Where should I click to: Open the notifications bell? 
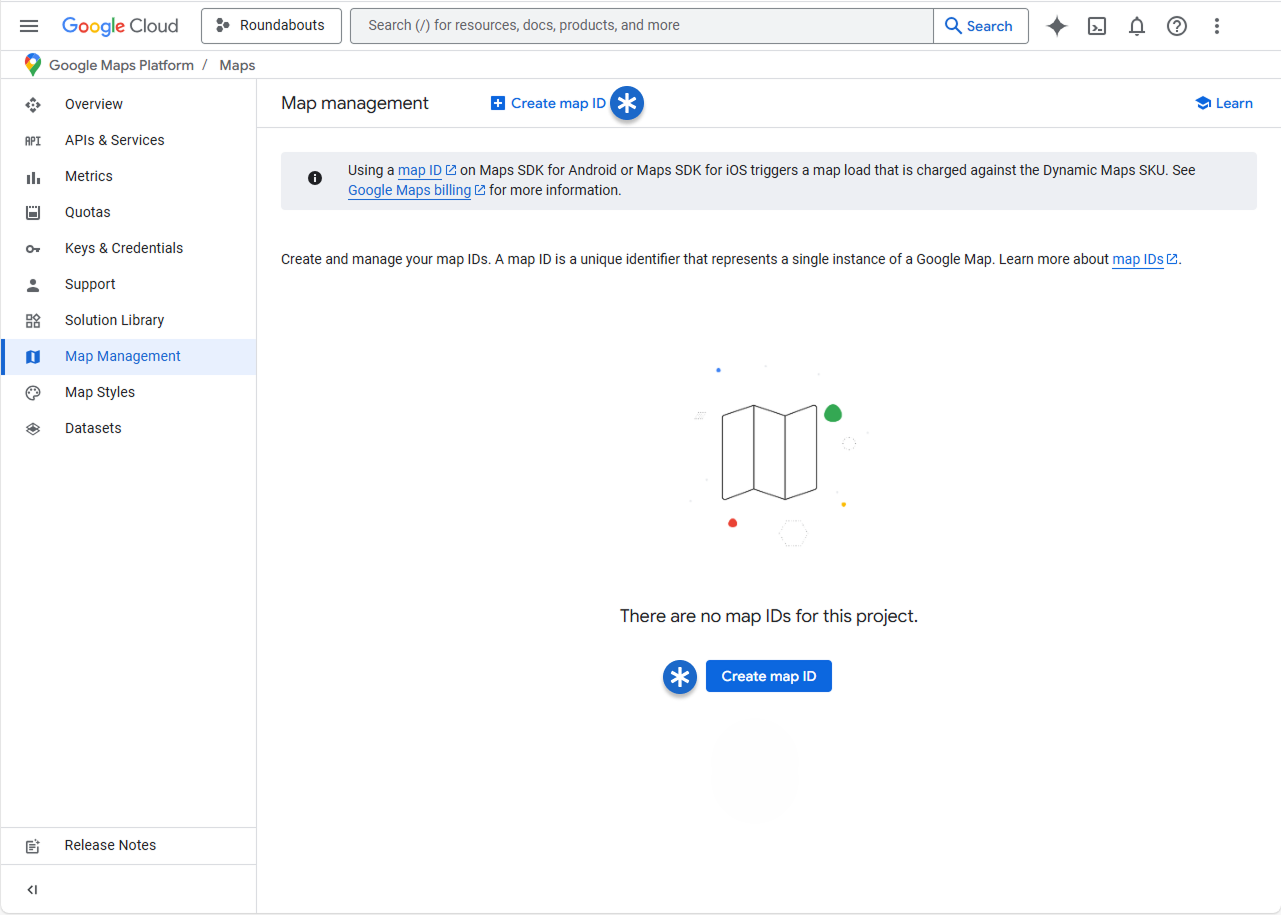tap(1137, 26)
